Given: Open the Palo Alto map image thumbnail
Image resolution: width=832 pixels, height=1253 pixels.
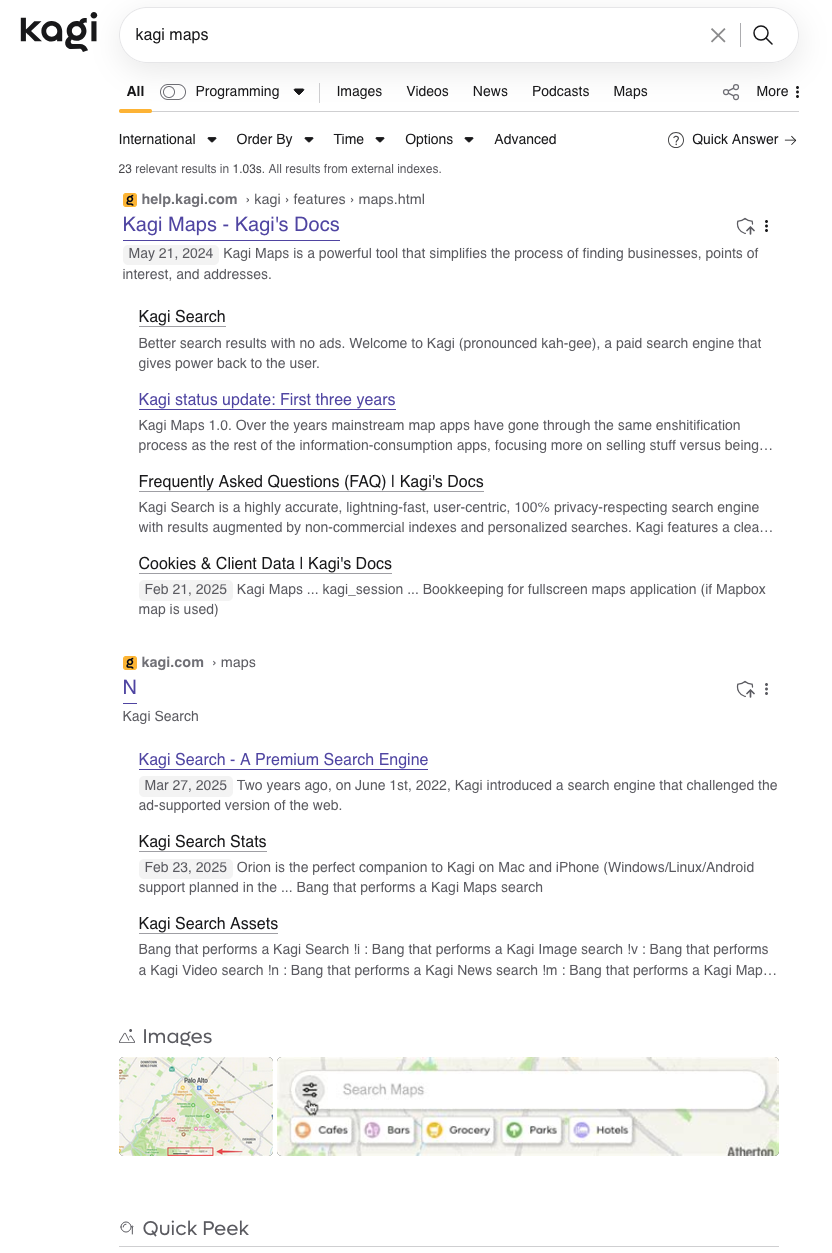Looking at the screenshot, I should [x=195, y=1106].
